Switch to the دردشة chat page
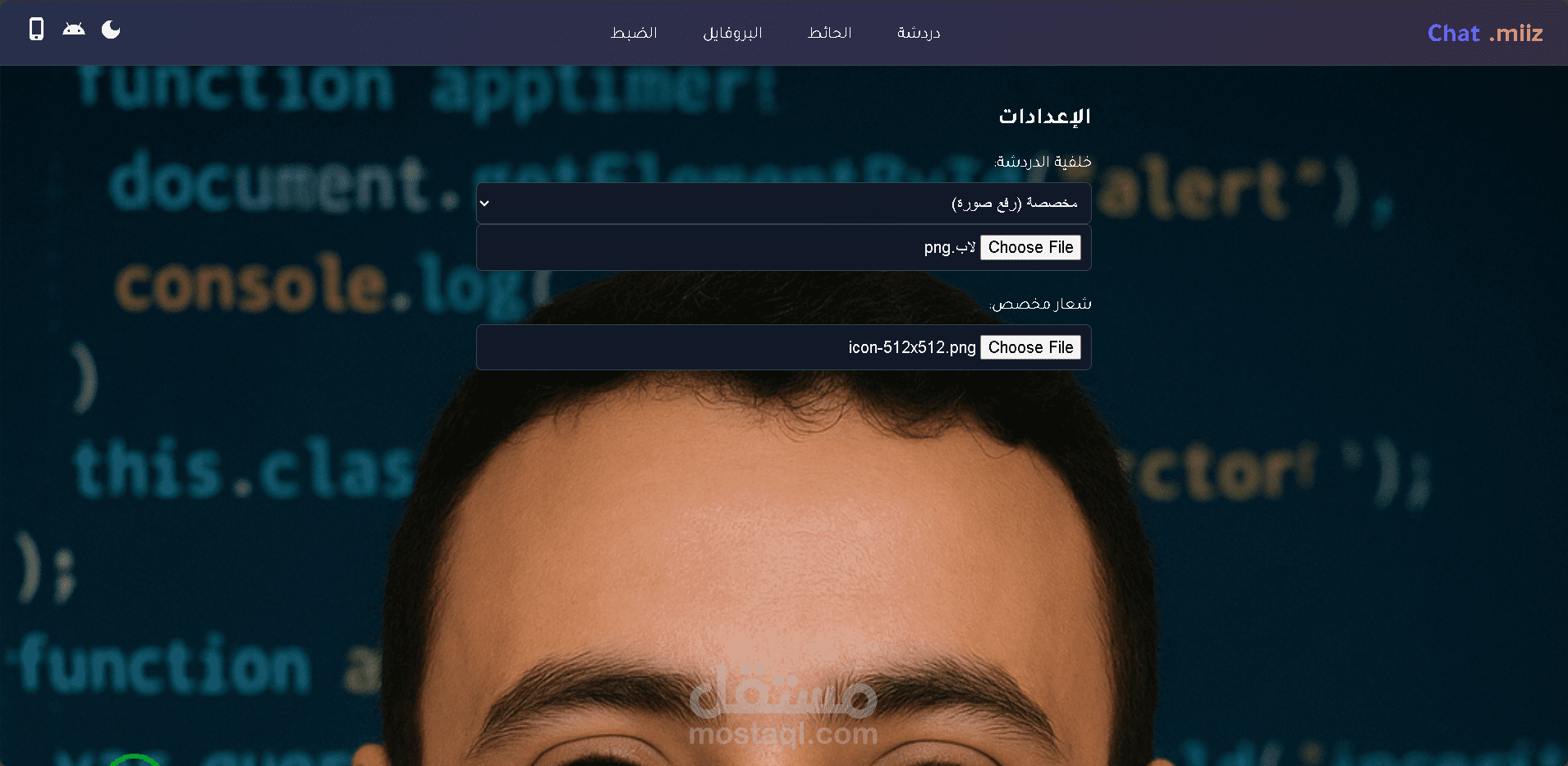The image size is (1568, 766). [x=919, y=33]
